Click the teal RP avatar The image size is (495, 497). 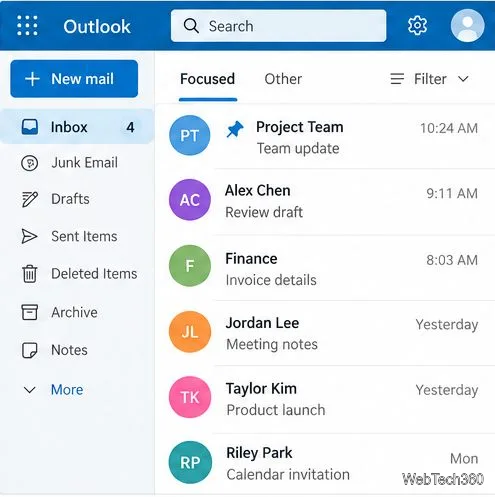[x=190, y=462]
